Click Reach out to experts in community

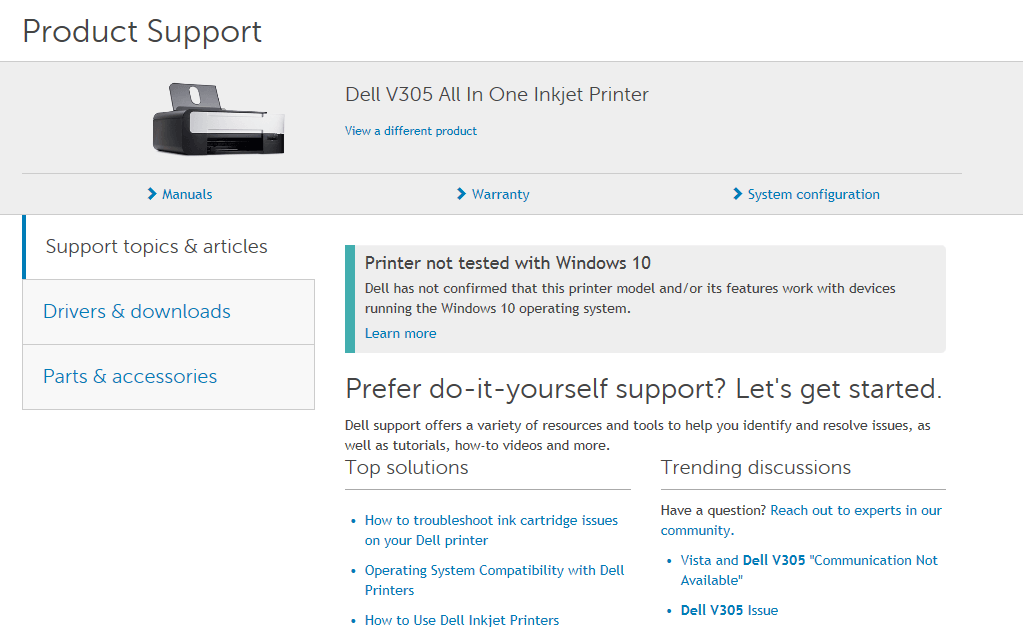point(801,520)
